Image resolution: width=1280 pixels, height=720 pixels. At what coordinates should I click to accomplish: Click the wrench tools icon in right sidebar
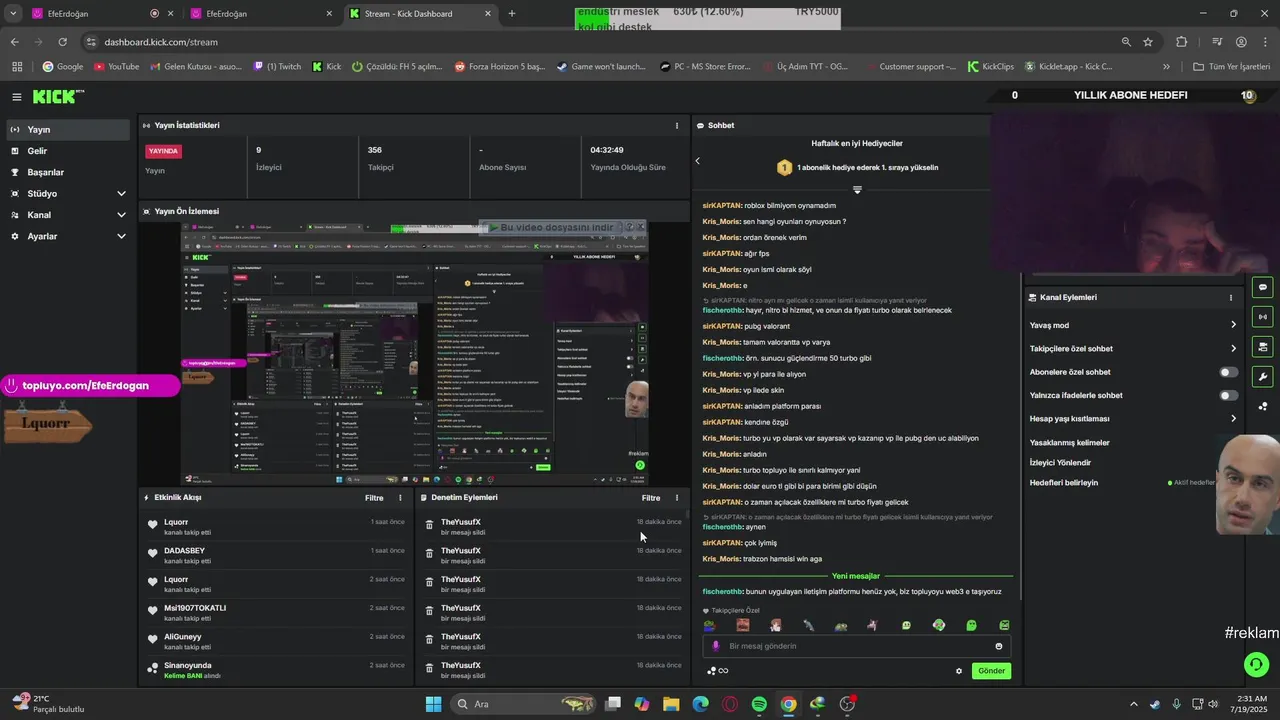pos(1263,377)
